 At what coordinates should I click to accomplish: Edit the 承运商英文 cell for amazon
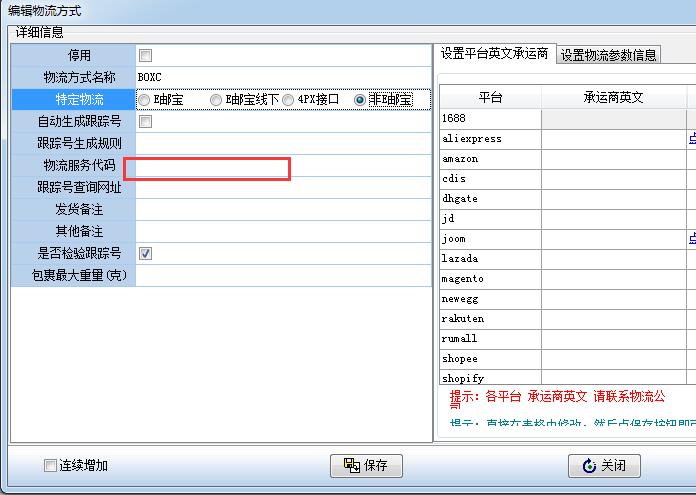[614, 159]
